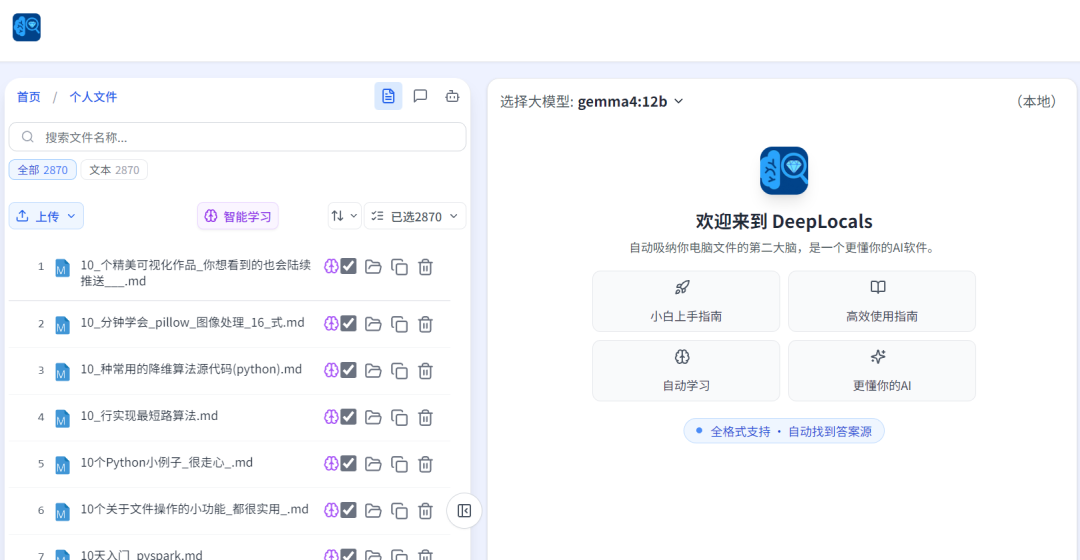Open the sort order dropdown
This screenshot has height=560, width=1080.
pyautogui.click(x=344, y=216)
